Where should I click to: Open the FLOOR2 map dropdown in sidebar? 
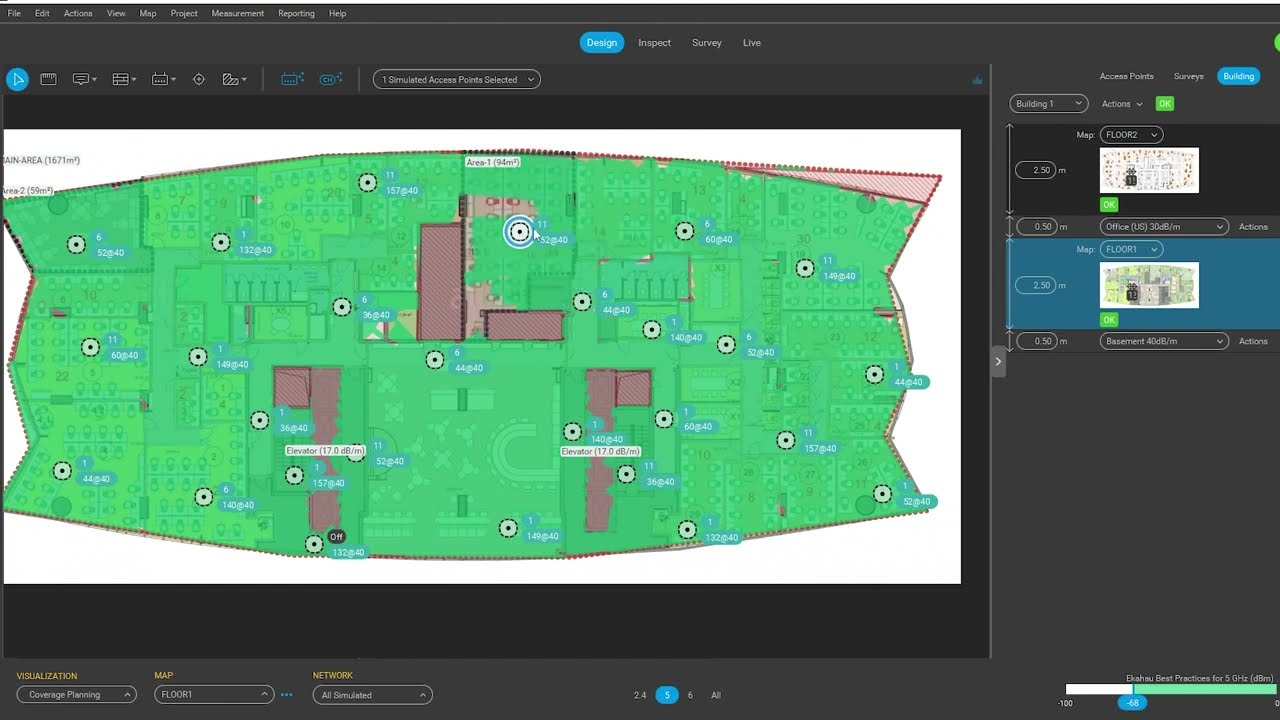coord(1131,135)
